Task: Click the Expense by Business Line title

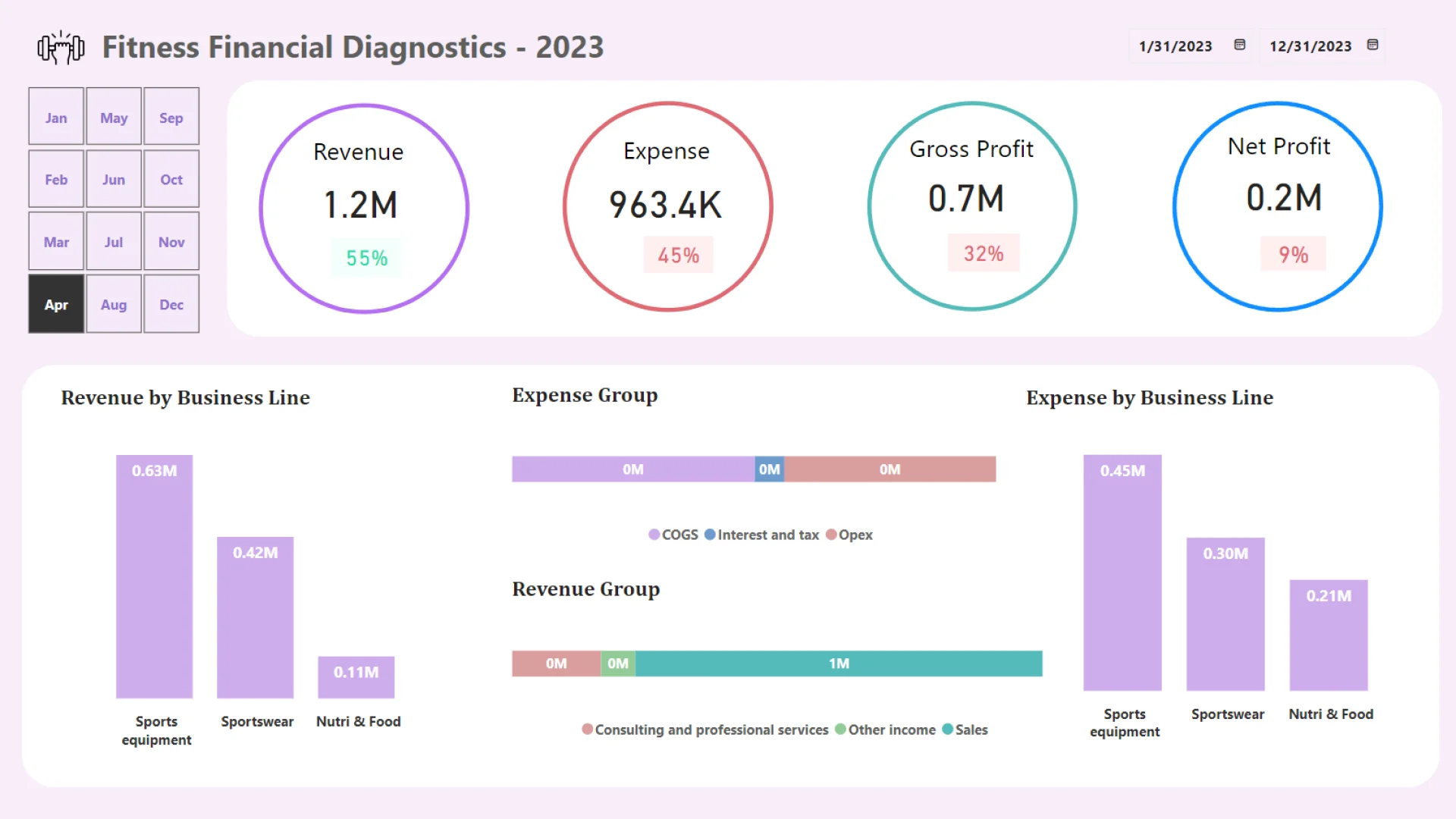Action: [1150, 397]
